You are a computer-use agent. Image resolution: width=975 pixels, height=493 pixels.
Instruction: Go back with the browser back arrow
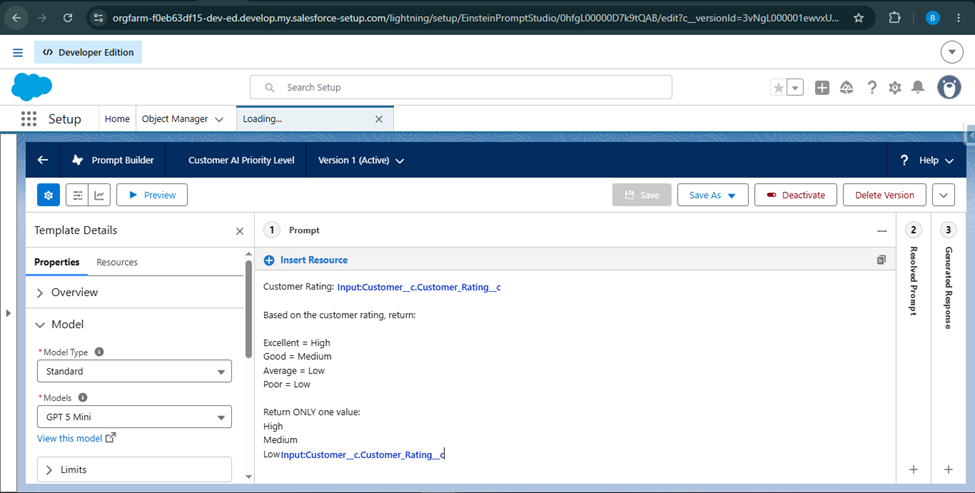16,18
